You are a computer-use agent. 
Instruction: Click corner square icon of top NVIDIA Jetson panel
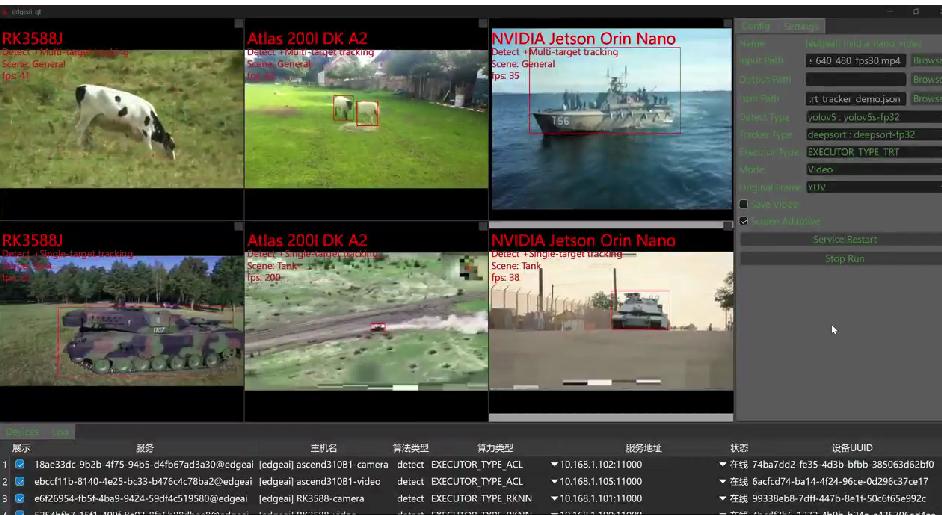click(x=728, y=23)
